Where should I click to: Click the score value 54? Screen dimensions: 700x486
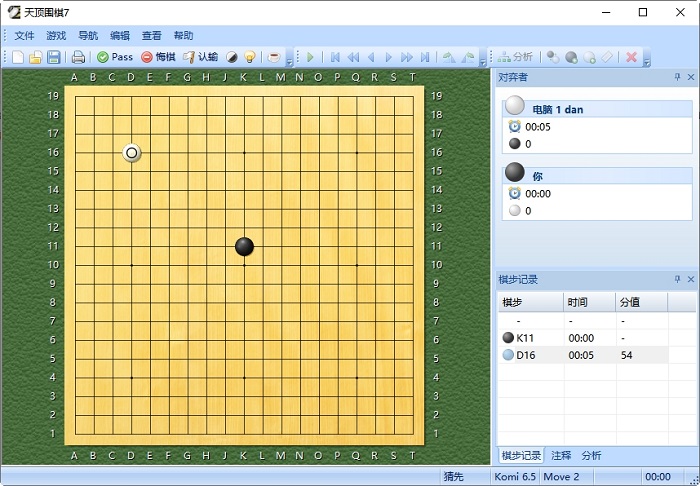click(x=627, y=355)
